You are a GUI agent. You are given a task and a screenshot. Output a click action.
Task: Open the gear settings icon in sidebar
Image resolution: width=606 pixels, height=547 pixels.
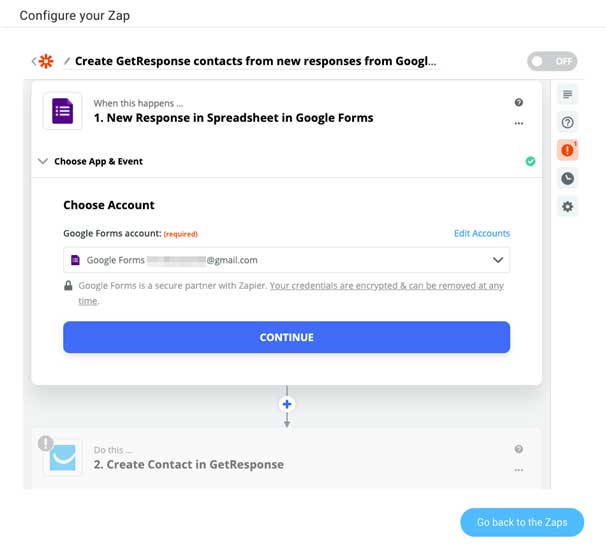click(x=567, y=206)
